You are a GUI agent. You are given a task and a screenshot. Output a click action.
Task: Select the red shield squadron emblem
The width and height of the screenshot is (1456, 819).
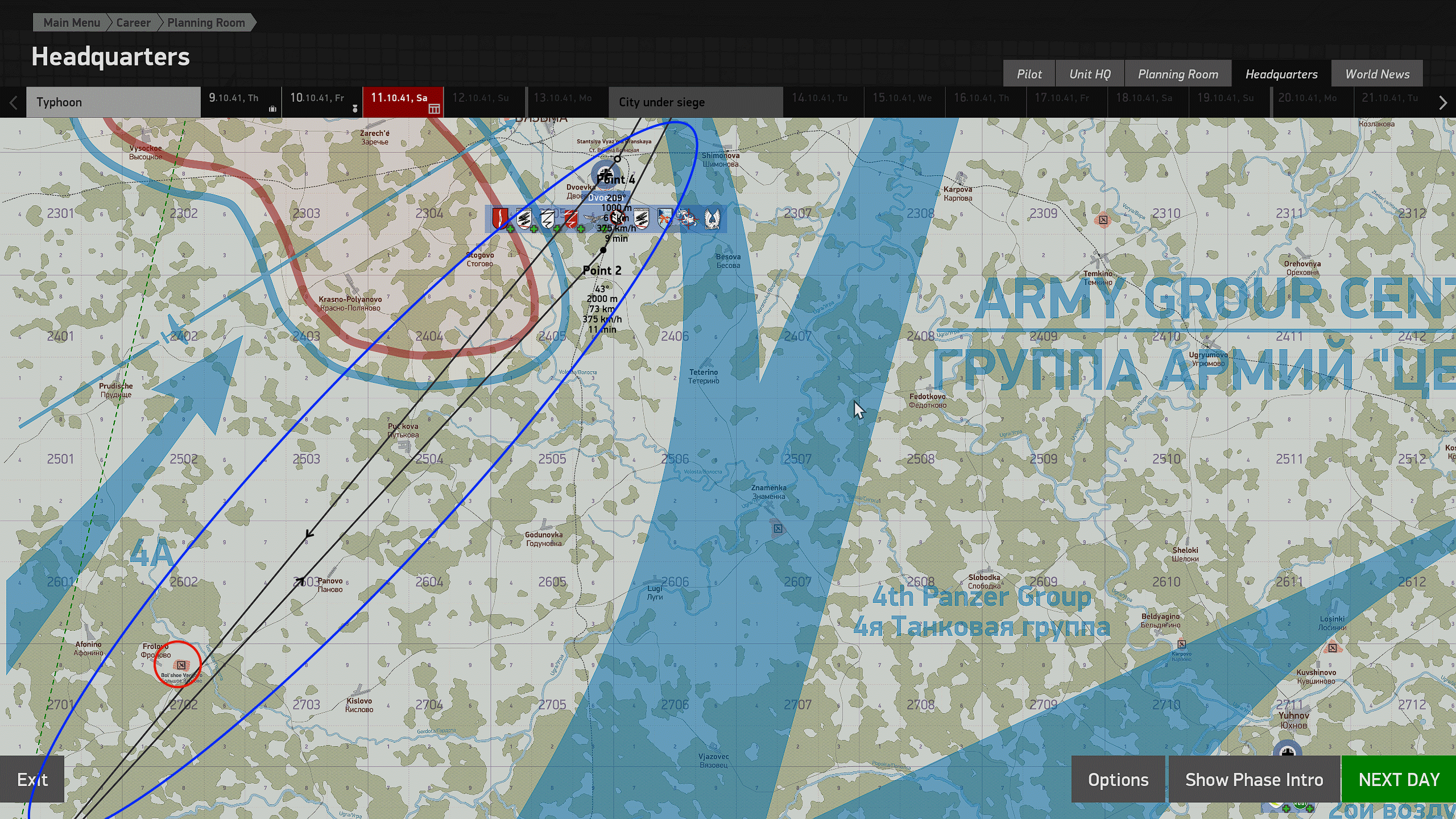pyautogui.click(x=500, y=218)
